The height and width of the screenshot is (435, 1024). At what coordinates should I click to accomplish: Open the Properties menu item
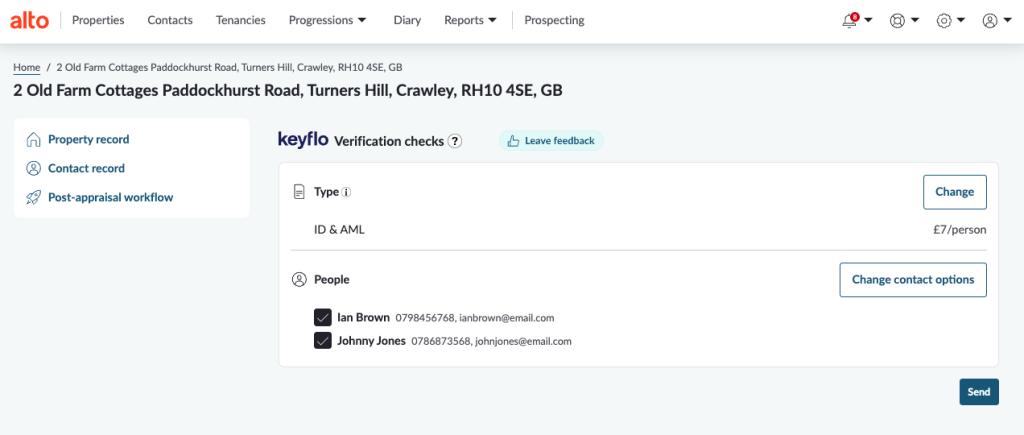[98, 20]
